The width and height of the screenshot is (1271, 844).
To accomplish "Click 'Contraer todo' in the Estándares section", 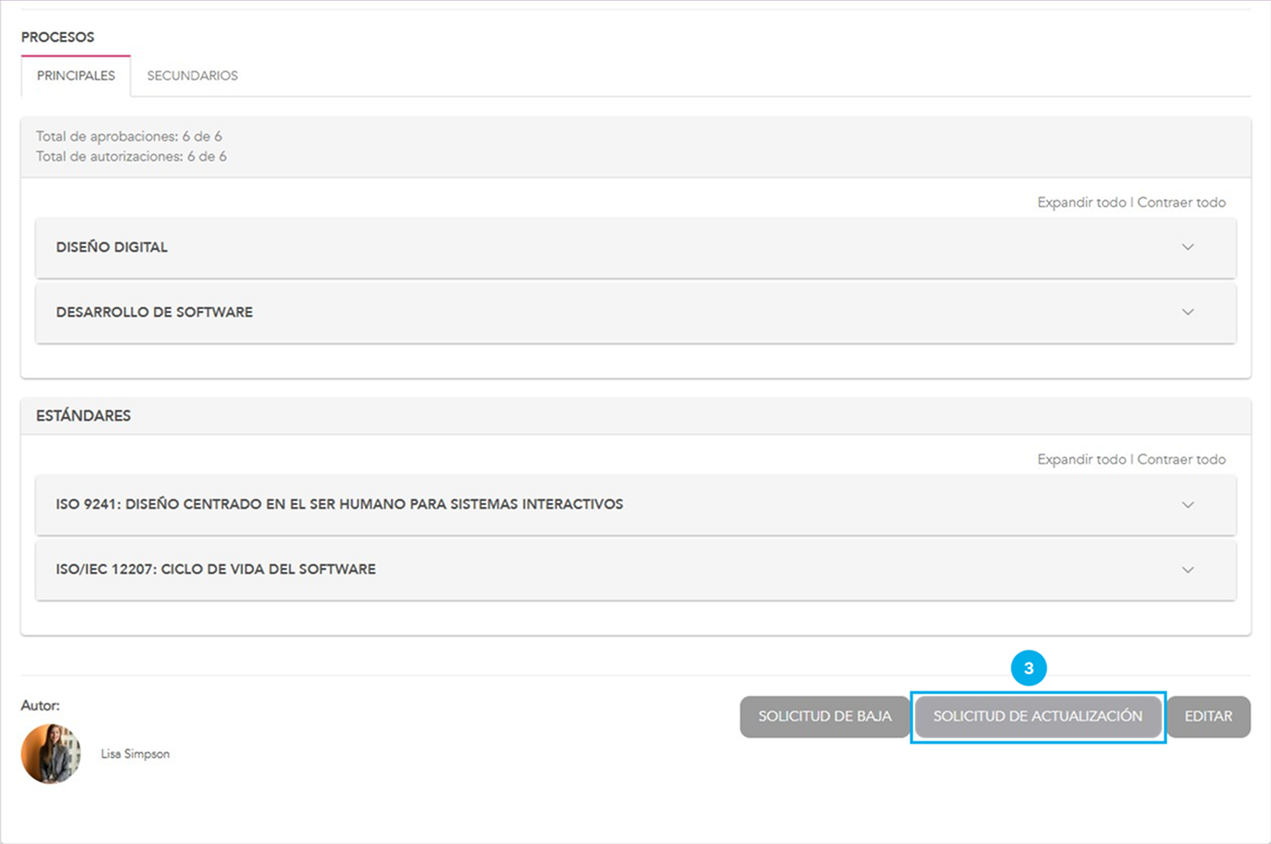I will 1181,459.
